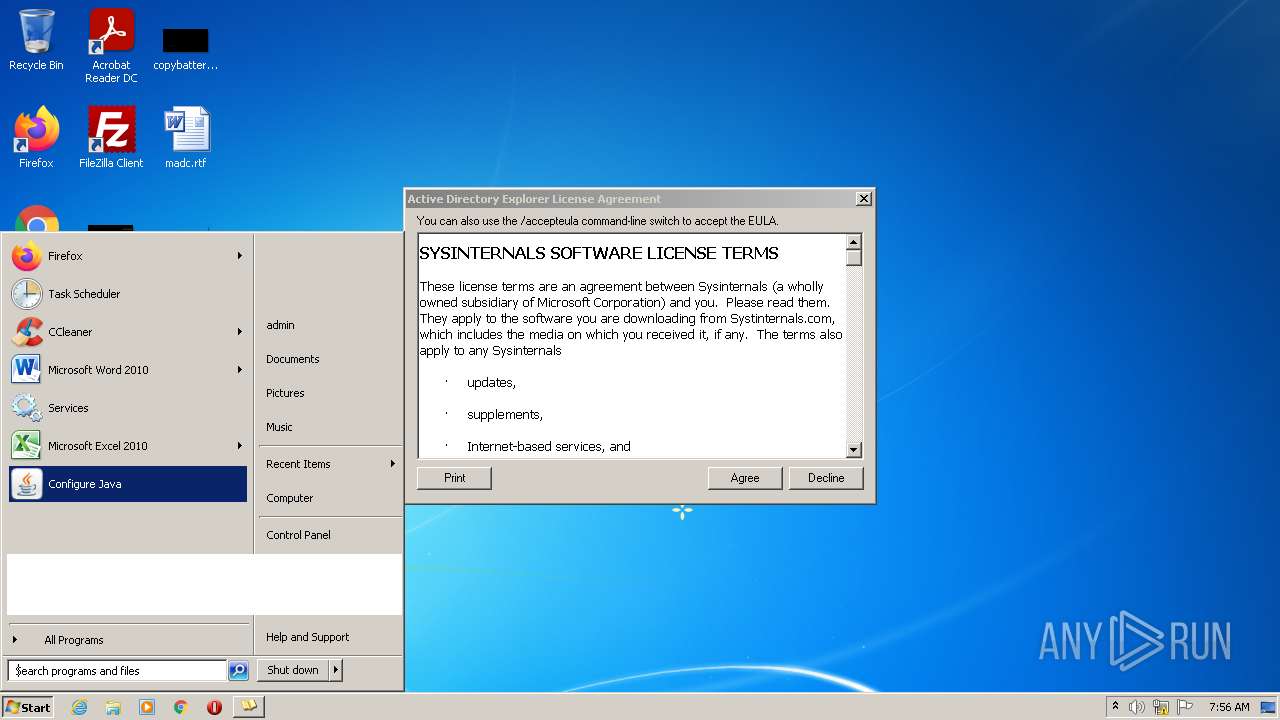
Task: Open Music from Start menu
Action: (279, 427)
